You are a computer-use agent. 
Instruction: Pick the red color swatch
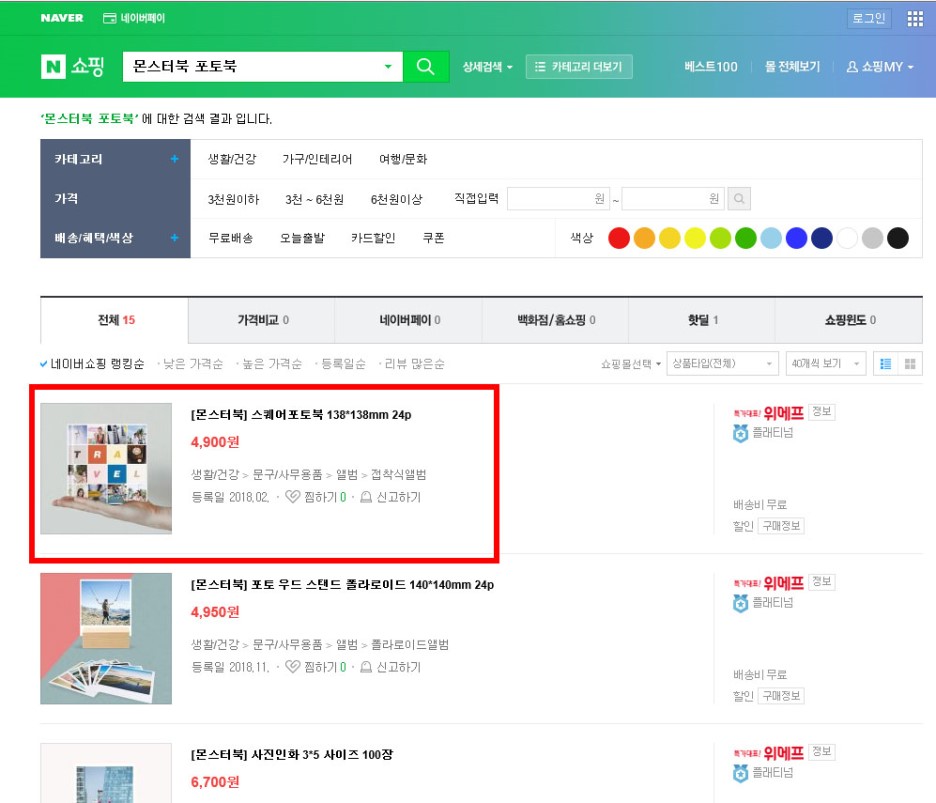pos(619,238)
